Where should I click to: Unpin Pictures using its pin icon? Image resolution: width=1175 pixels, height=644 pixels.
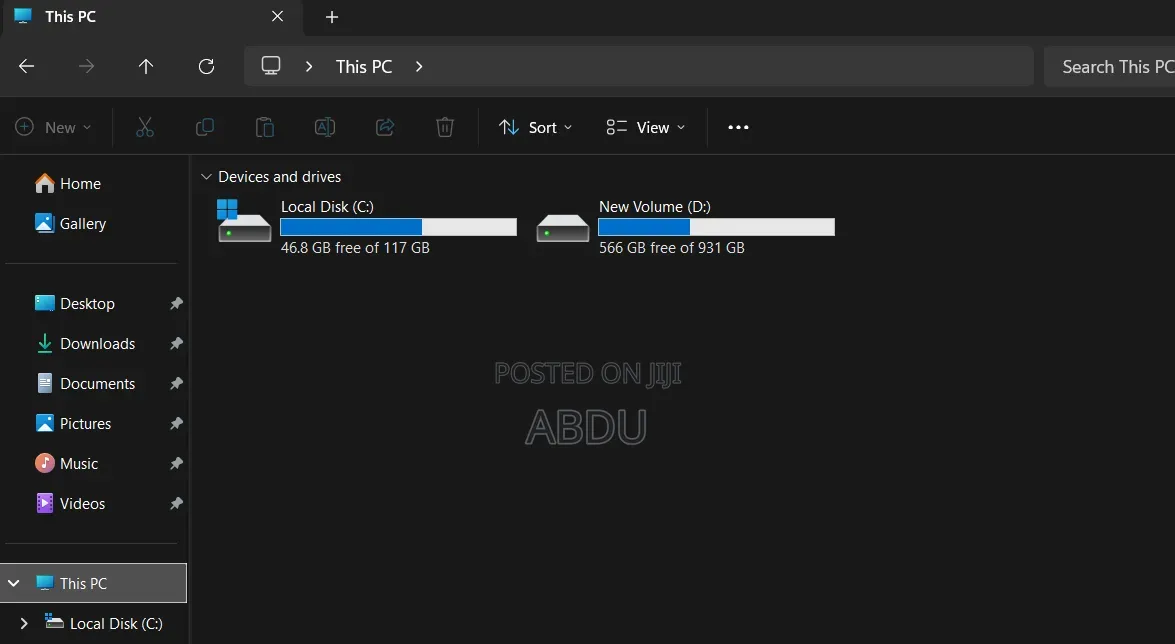176,424
